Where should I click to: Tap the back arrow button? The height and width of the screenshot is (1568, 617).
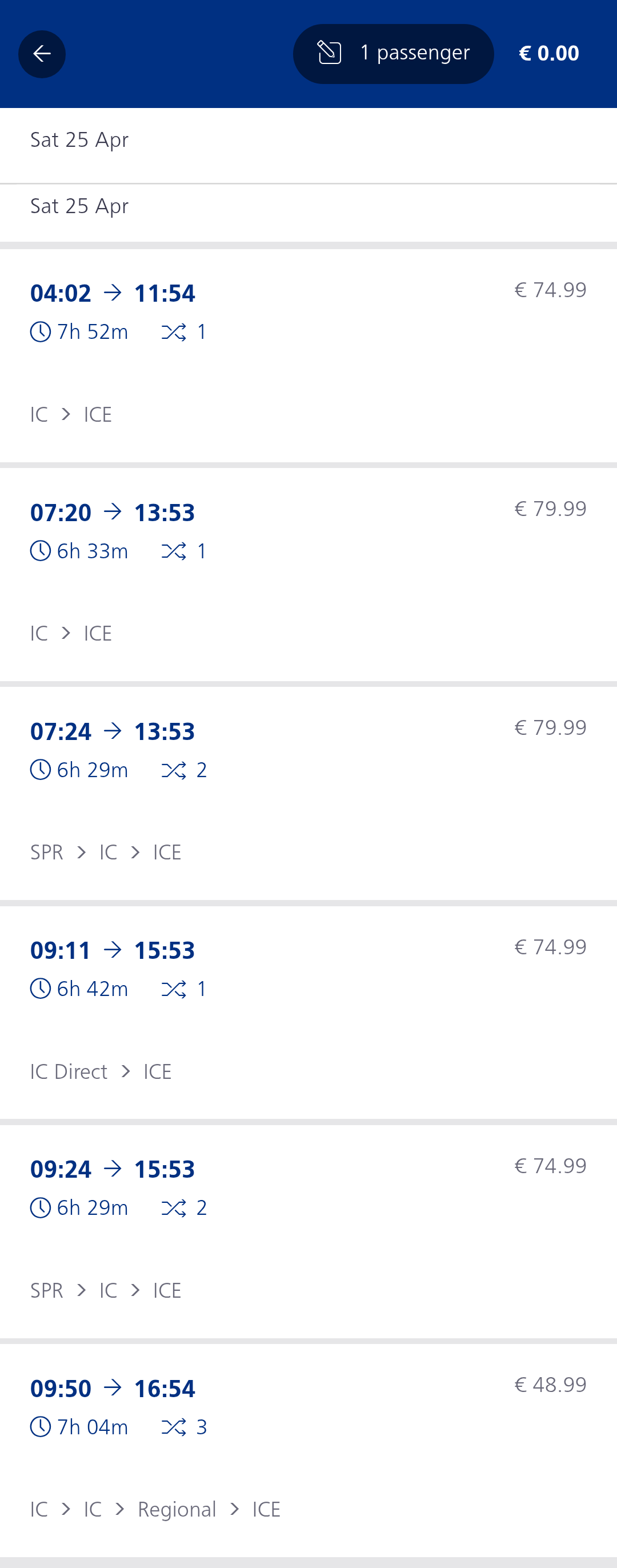pos(41,54)
